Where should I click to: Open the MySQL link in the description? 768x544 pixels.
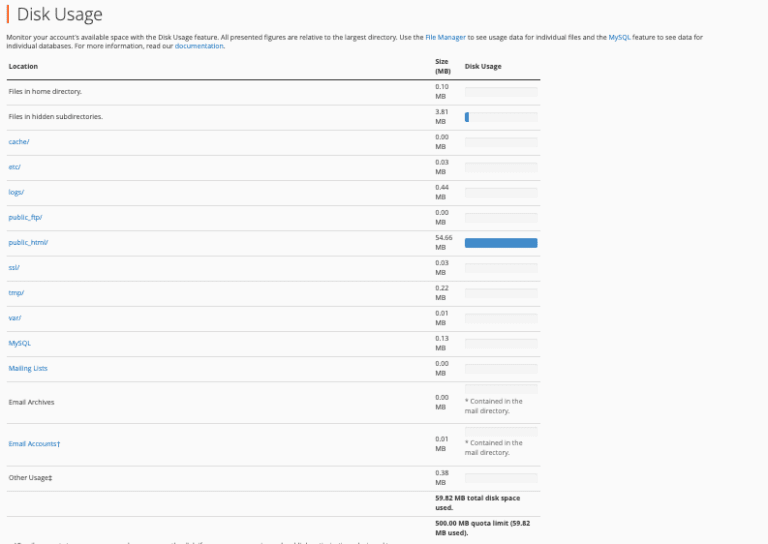(619, 37)
